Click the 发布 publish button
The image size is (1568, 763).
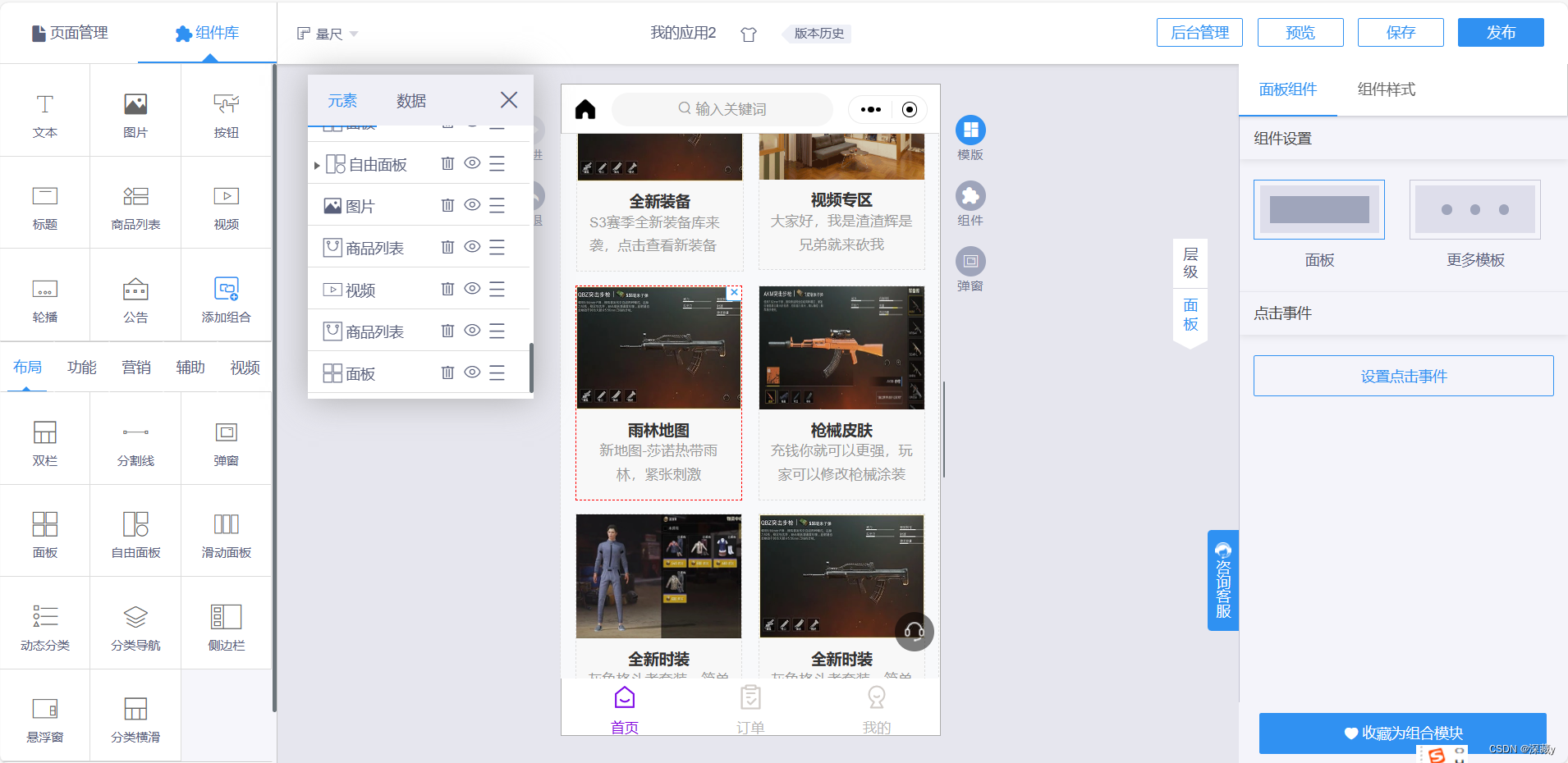click(x=1501, y=33)
